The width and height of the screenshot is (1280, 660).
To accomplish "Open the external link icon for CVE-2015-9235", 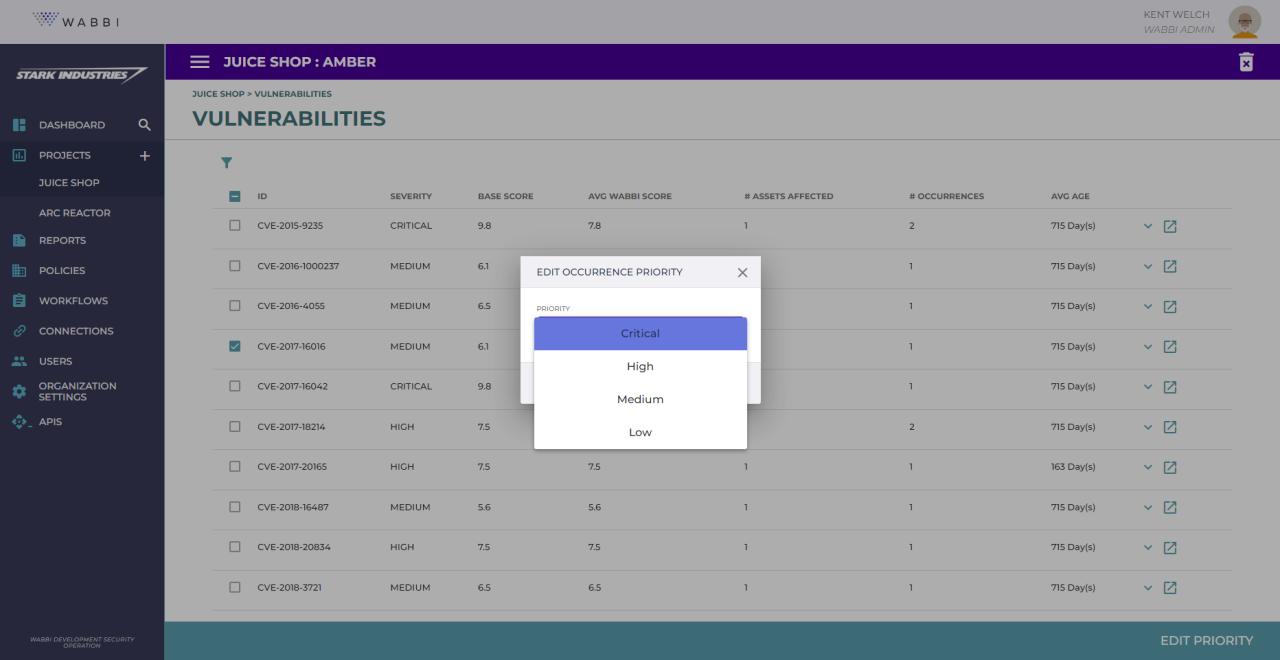I will pyautogui.click(x=1170, y=226).
